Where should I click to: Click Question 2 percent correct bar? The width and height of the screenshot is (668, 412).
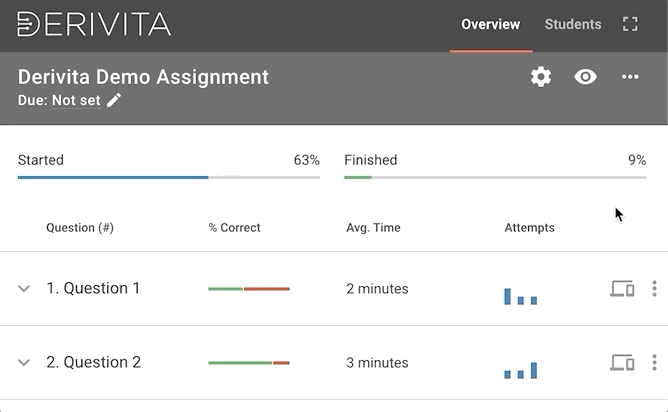coord(249,363)
